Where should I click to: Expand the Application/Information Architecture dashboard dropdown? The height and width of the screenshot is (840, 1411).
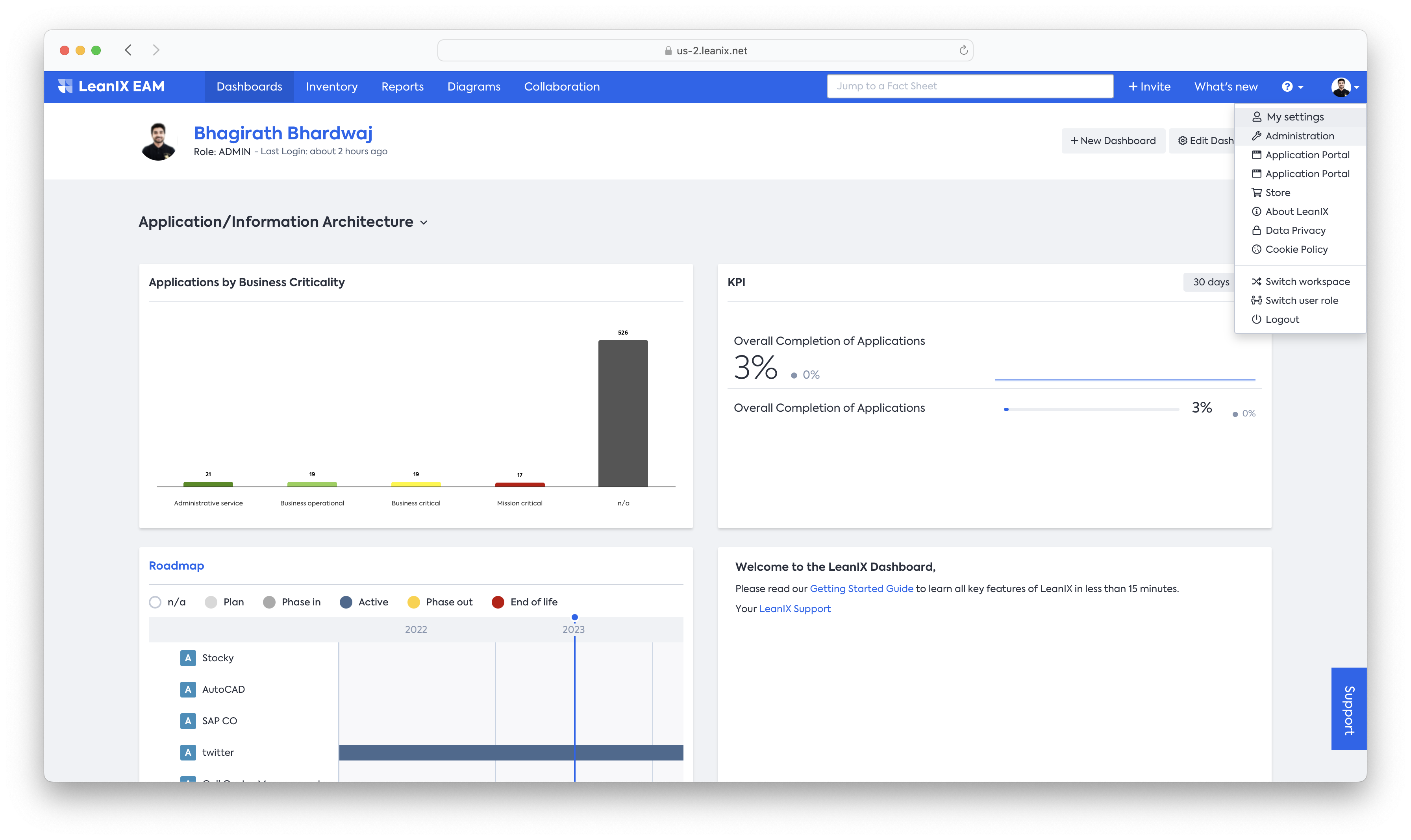[424, 222]
